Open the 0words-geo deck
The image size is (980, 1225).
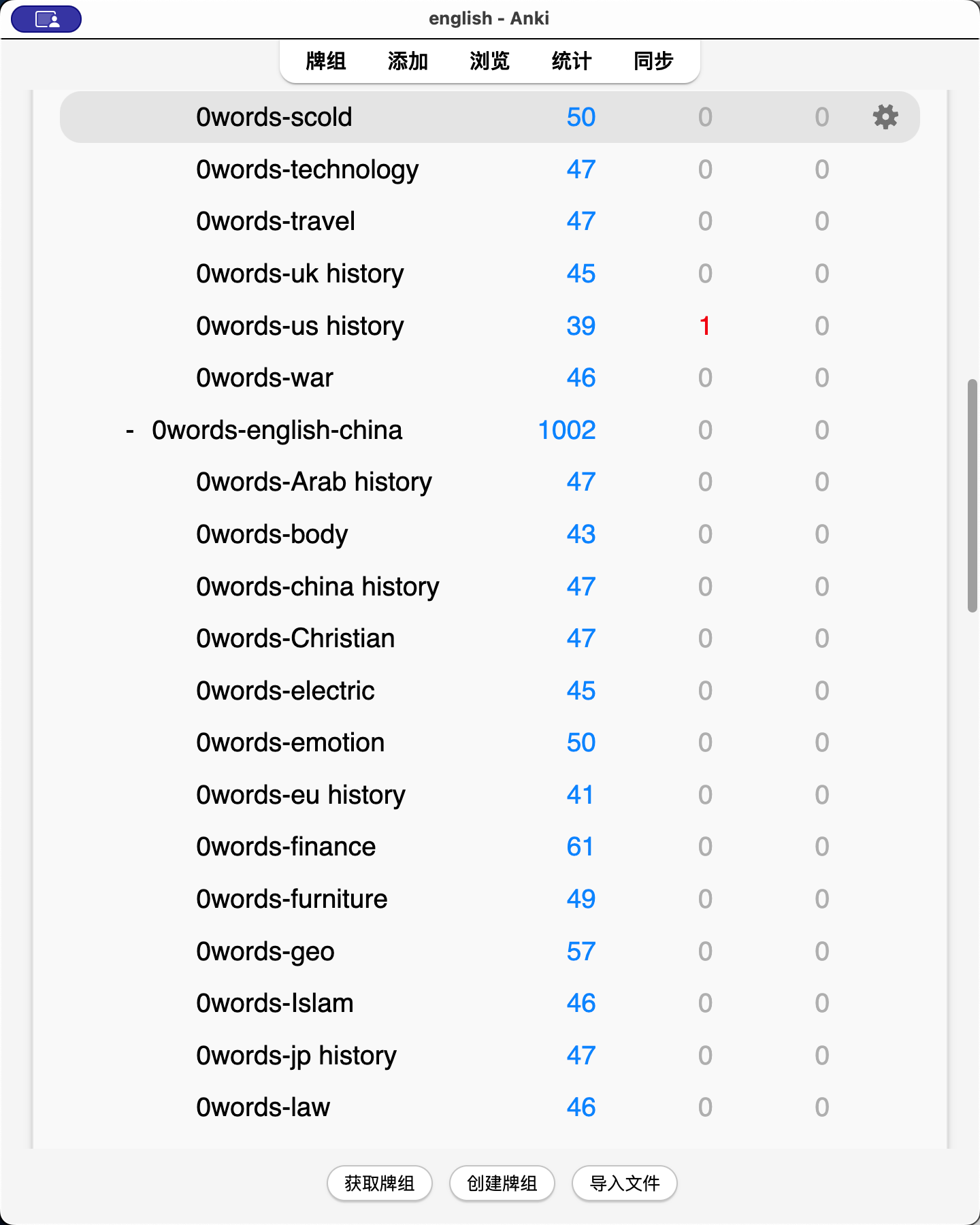tap(265, 951)
